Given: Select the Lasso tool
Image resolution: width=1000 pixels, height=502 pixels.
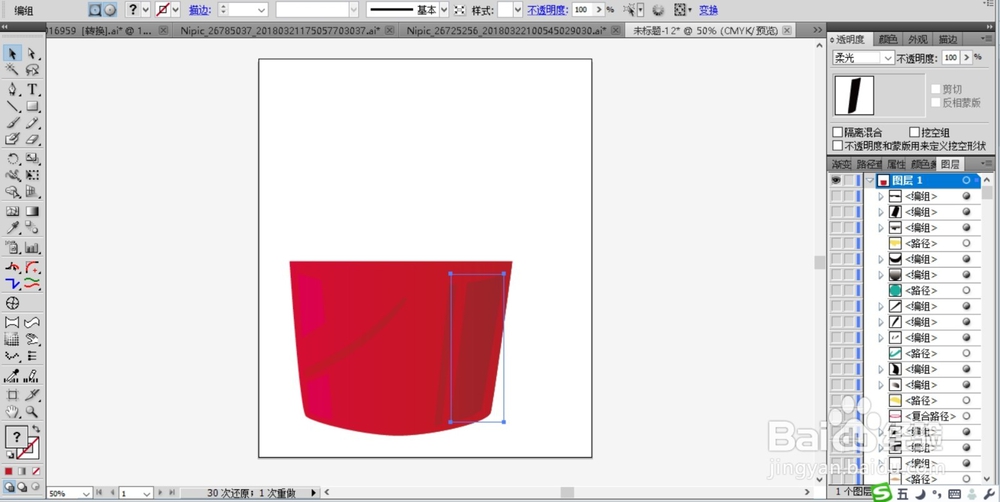Looking at the screenshot, I should pyautogui.click(x=33, y=70).
